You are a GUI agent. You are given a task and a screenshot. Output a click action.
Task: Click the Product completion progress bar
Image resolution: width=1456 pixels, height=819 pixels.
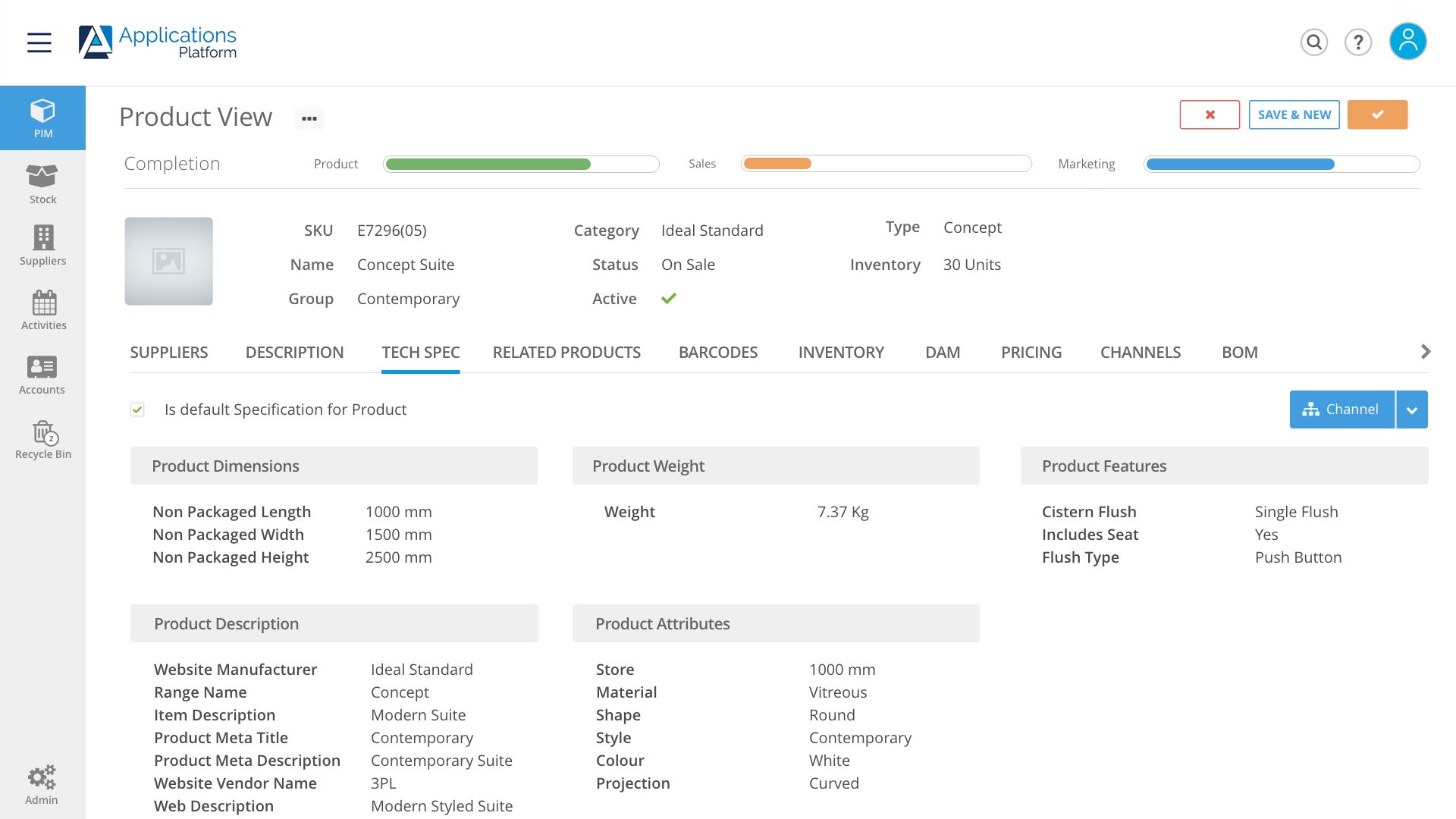[521, 164]
